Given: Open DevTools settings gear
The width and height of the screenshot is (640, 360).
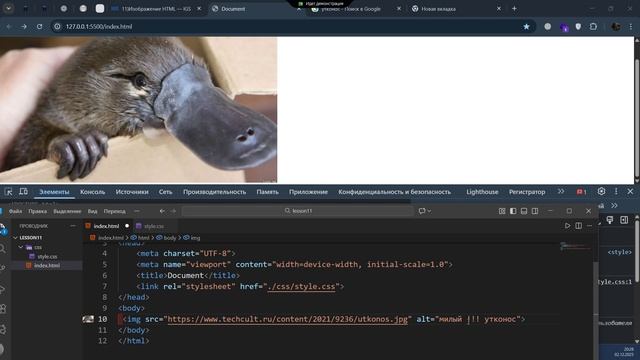Looking at the screenshot, I should pos(601,191).
